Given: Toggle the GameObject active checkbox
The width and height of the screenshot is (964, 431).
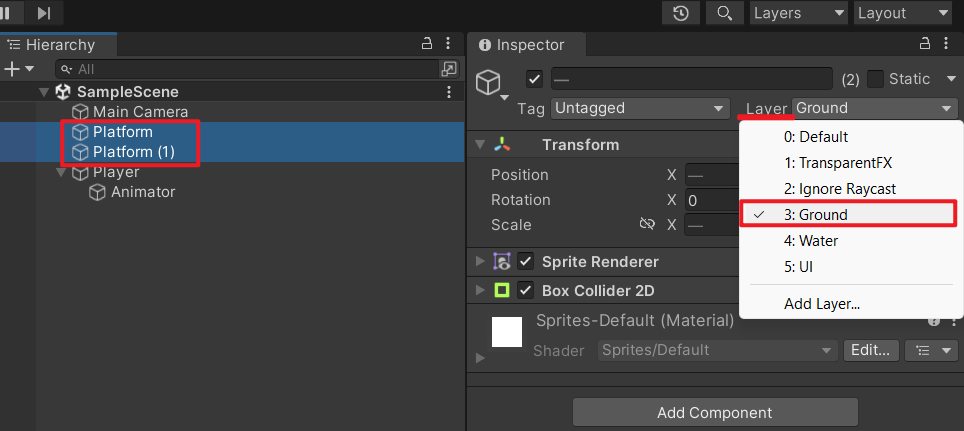Looking at the screenshot, I should click(534, 79).
